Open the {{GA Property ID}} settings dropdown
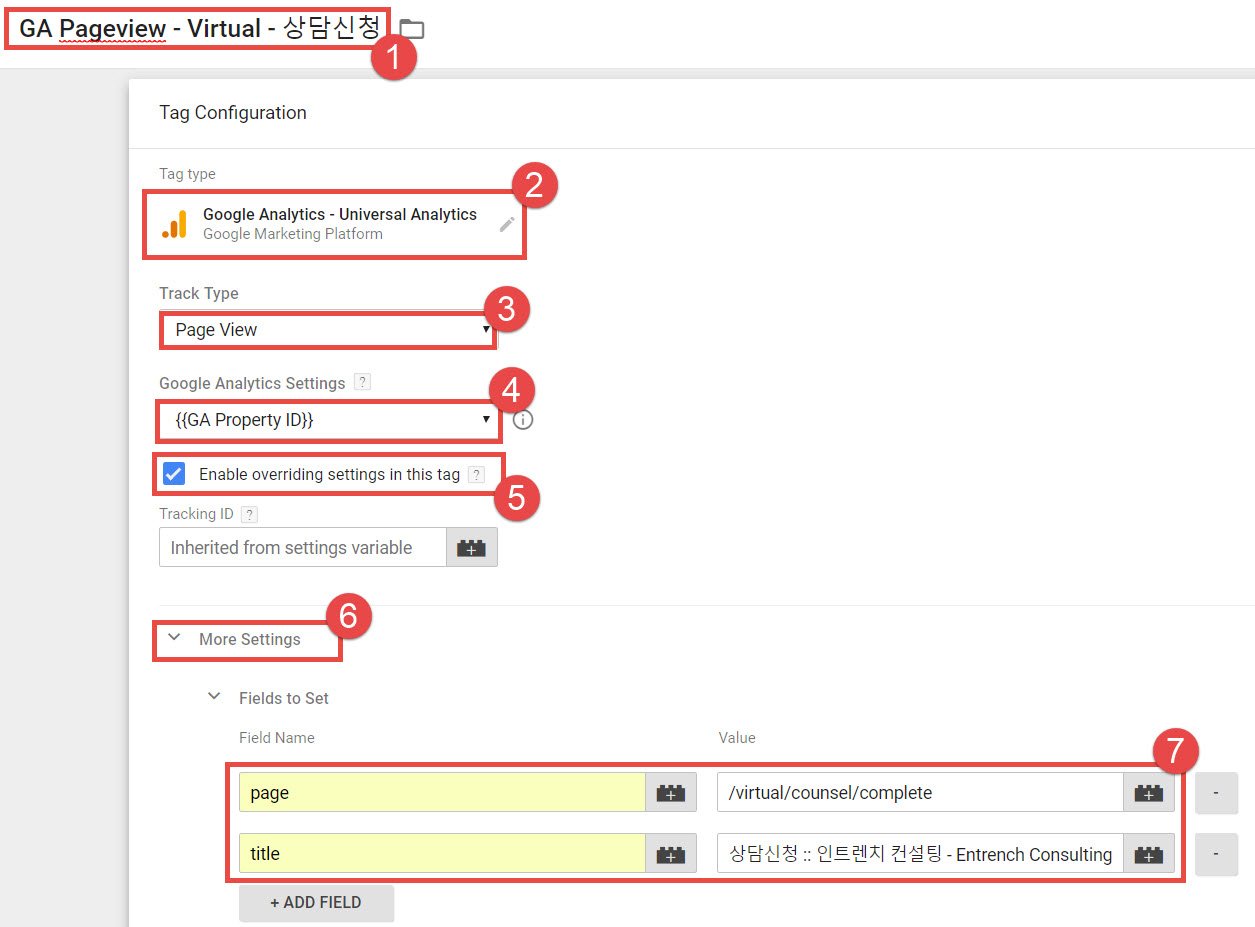Screen dimensions: 1255x927 tap(328, 420)
